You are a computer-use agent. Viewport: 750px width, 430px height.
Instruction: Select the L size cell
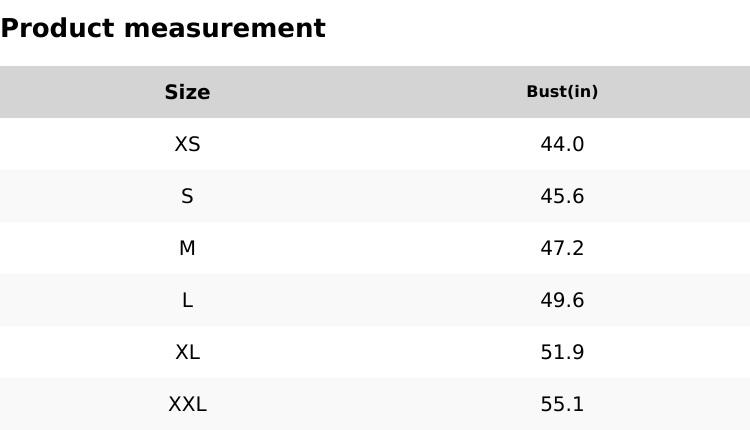tap(187, 300)
